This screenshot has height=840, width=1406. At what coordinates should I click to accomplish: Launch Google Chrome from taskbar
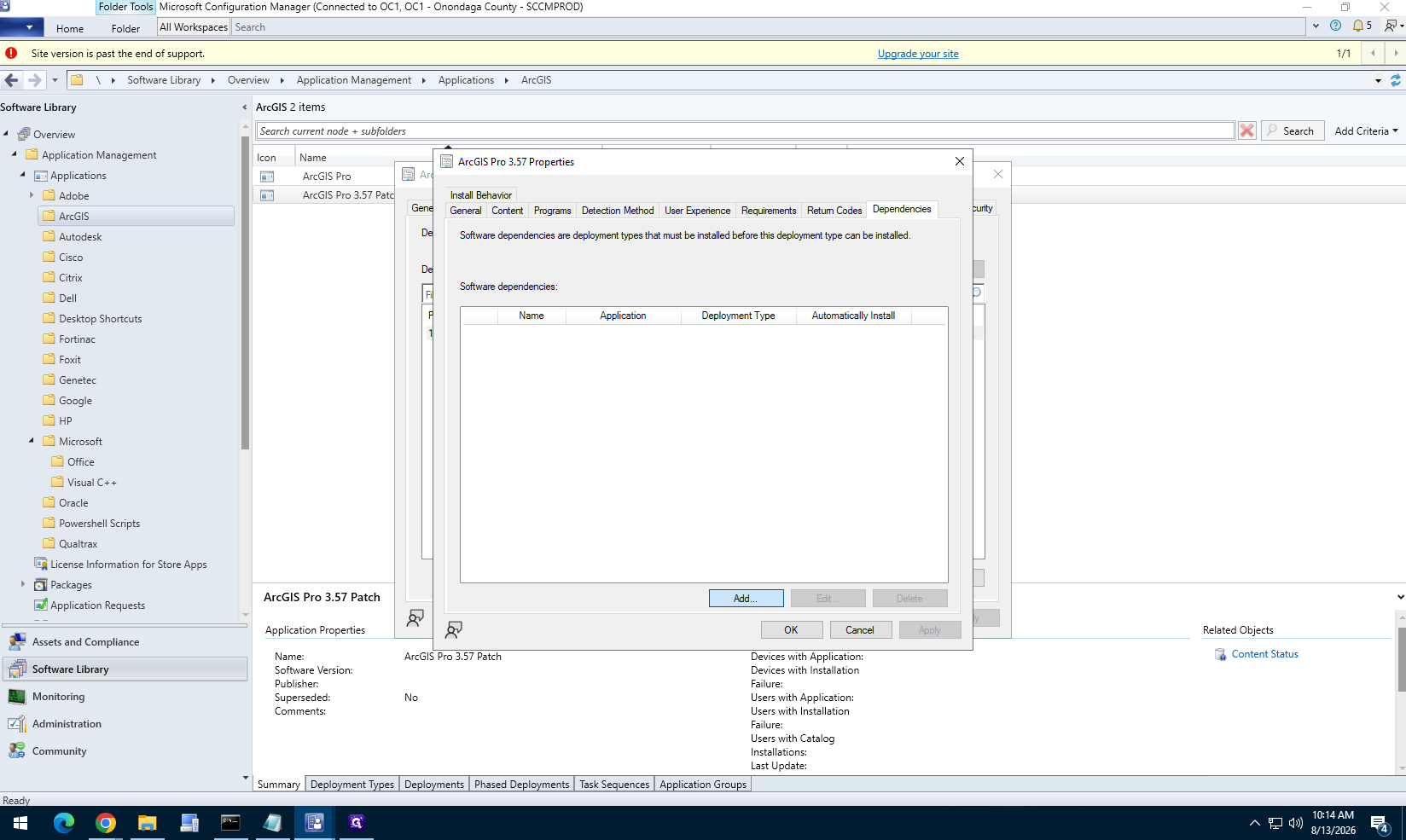click(106, 823)
